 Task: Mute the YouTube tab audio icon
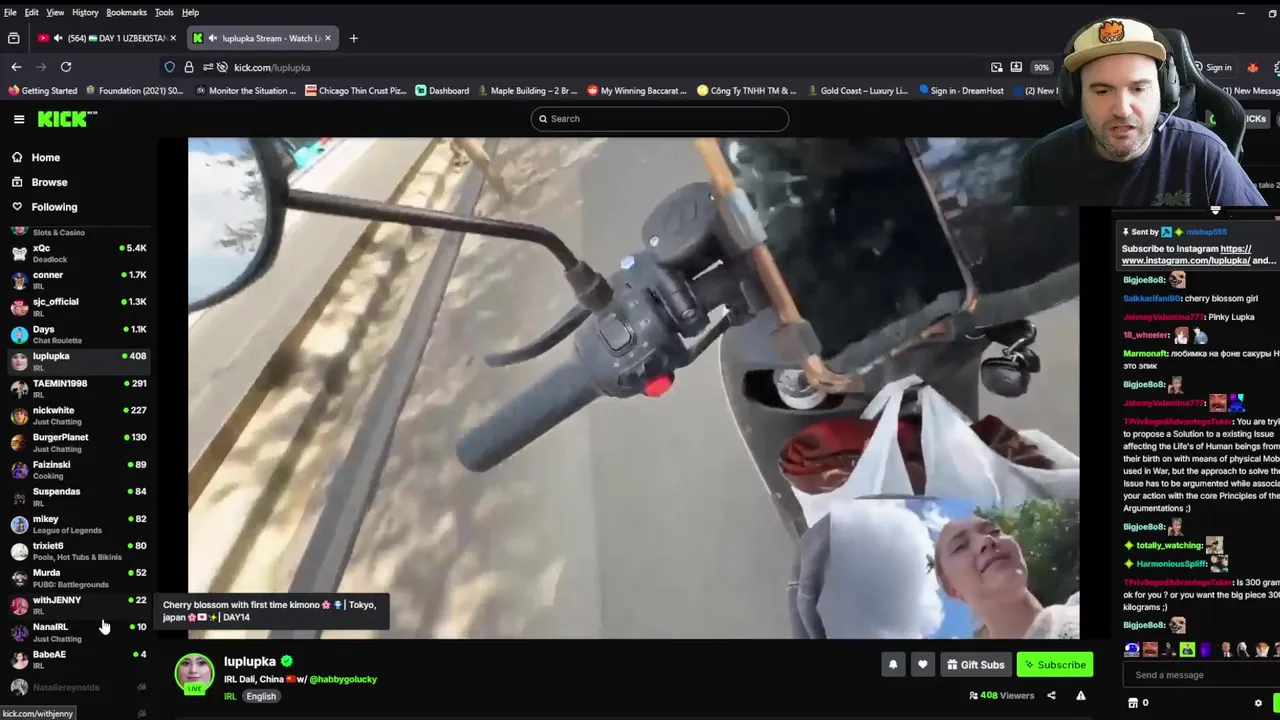tap(58, 38)
